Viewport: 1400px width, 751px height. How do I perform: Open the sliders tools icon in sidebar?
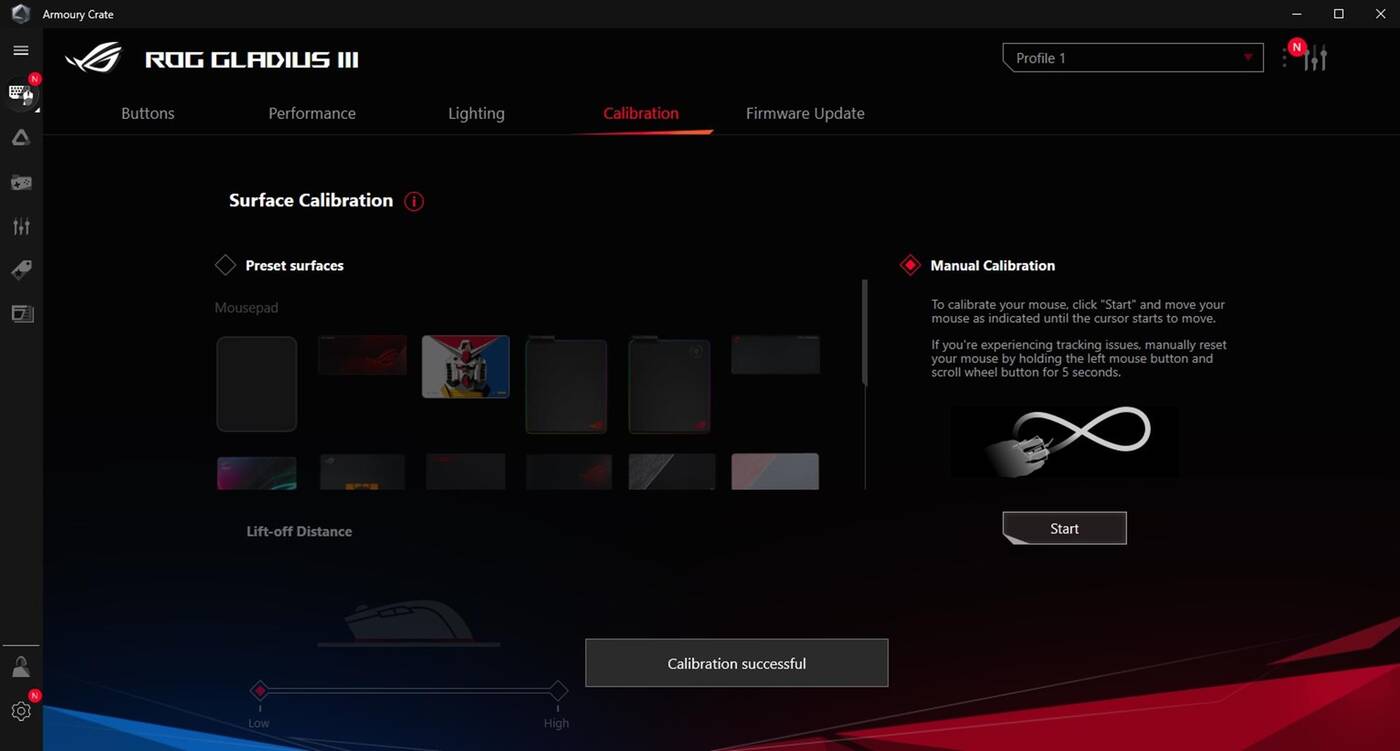pyautogui.click(x=21, y=227)
